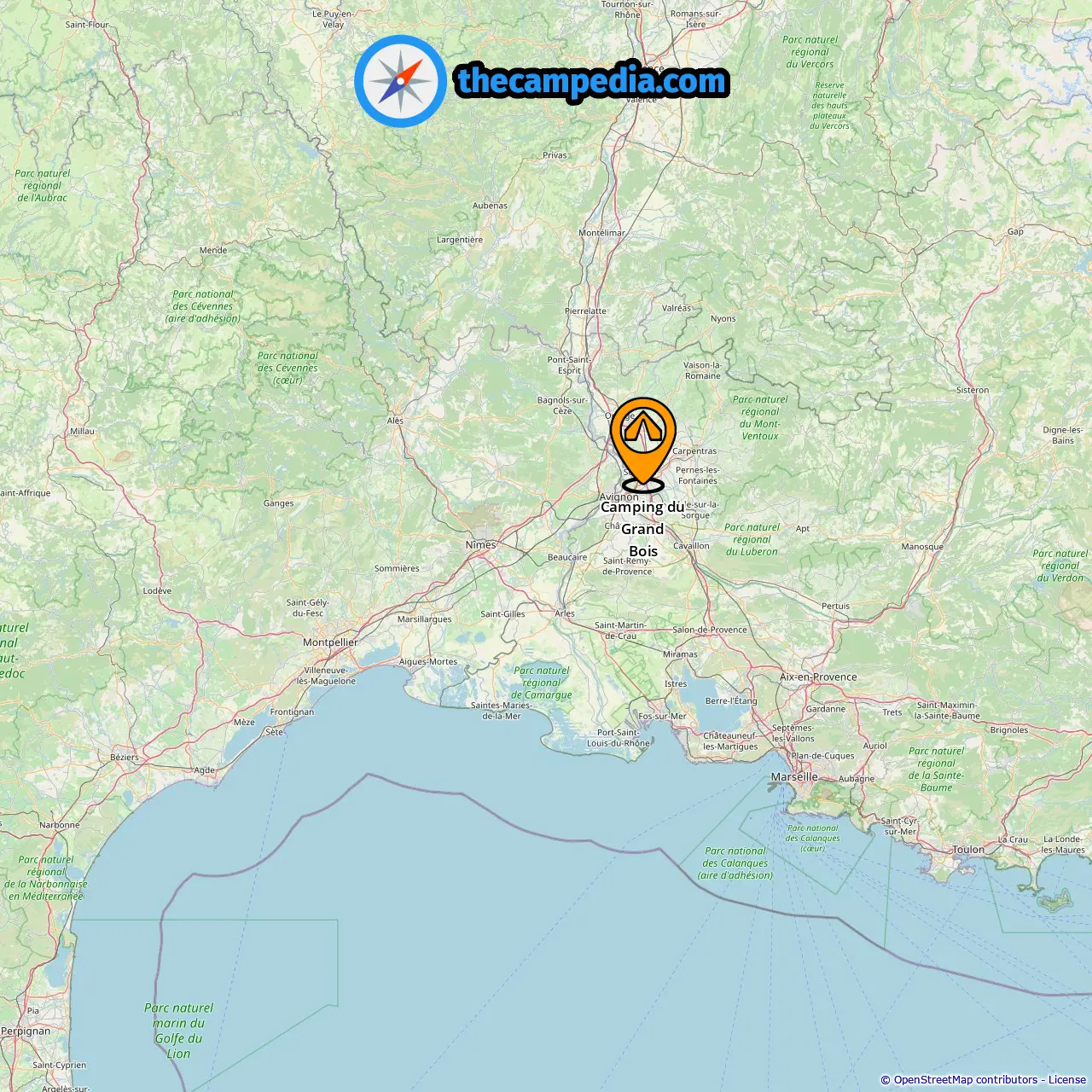
Task: Open the thecampedia.com title link
Action: (x=592, y=81)
